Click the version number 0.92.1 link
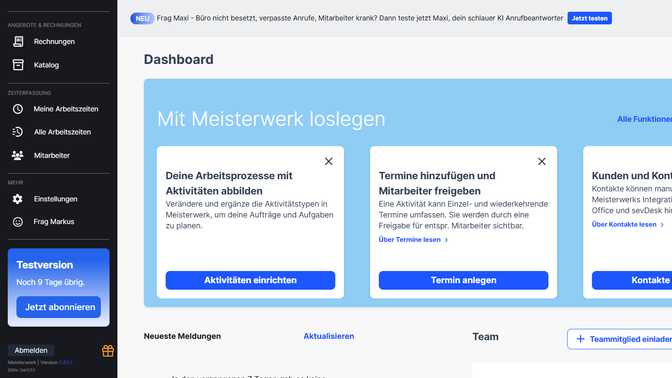The image size is (672, 378). click(x=66, y=363)
